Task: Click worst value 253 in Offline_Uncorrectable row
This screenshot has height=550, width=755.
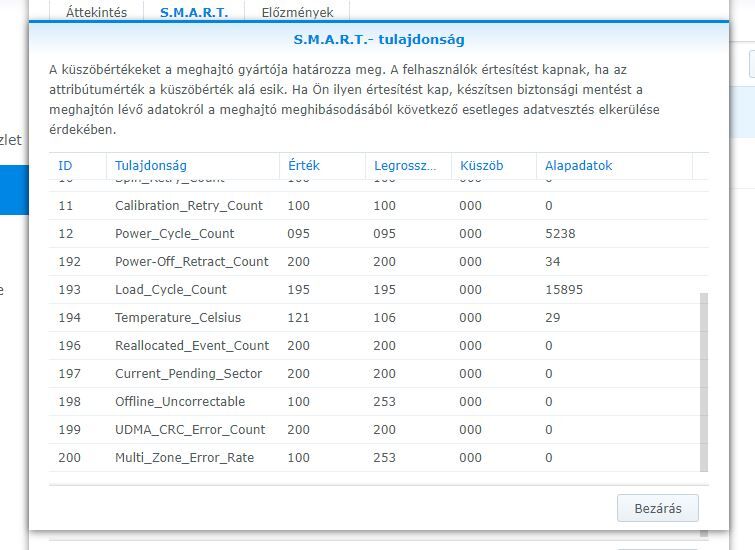Action: [x=384, y=401]
